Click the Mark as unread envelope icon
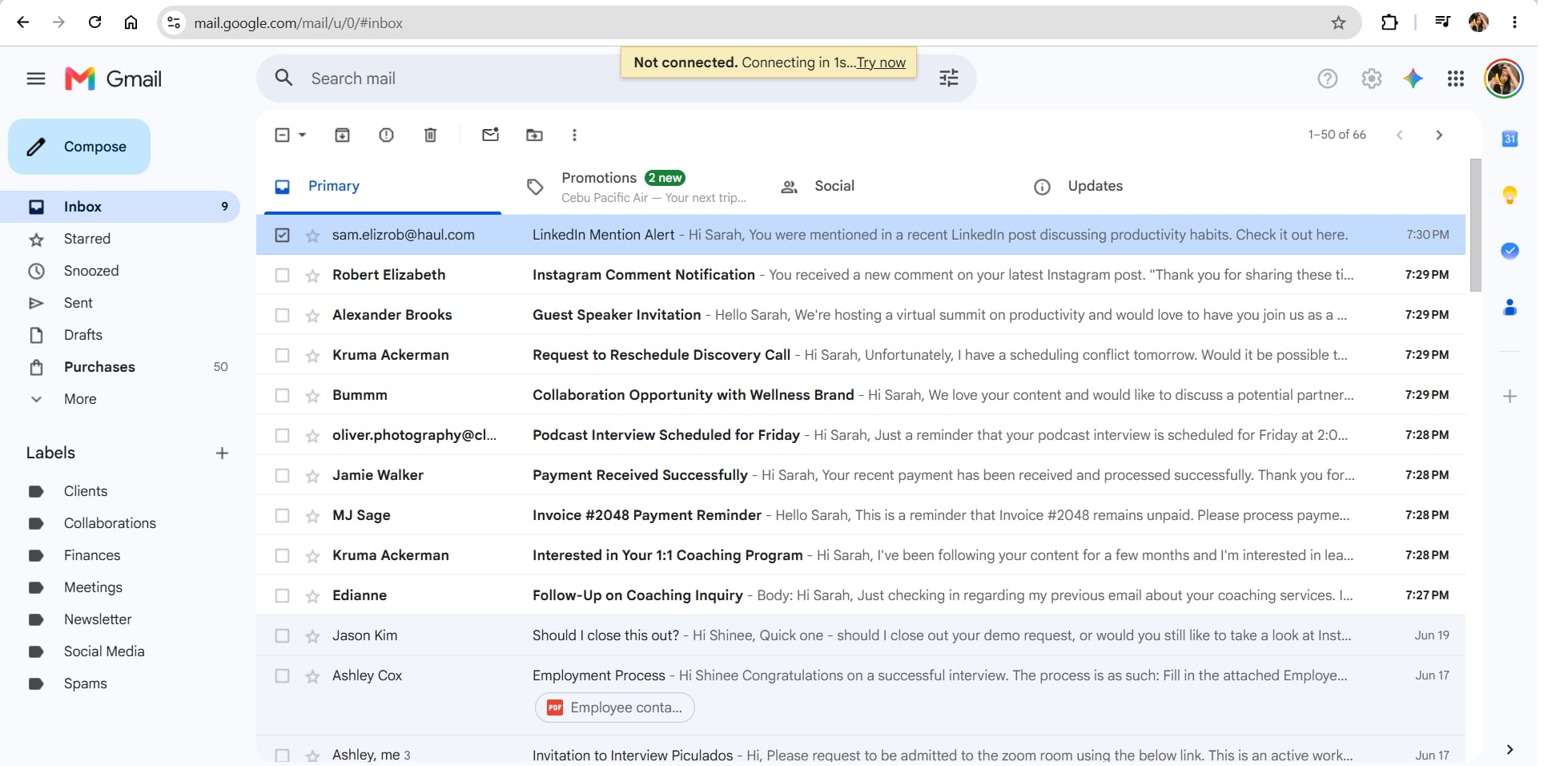The height and width of the screenshot is (766, 1568). (490, 135)
